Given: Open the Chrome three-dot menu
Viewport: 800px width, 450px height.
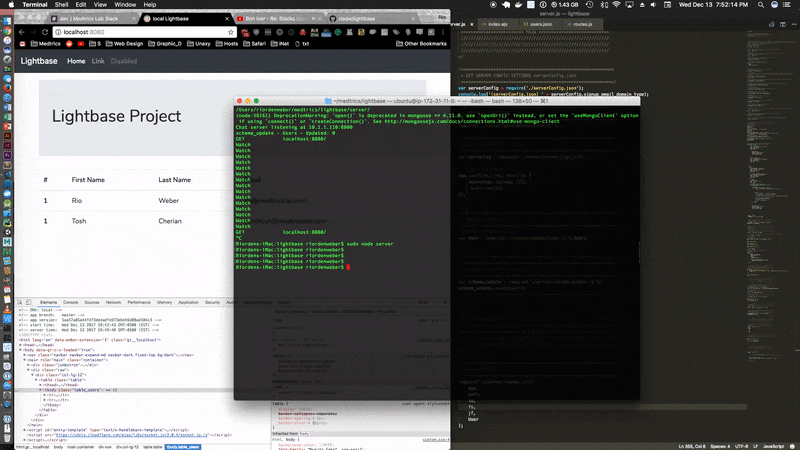Looking at the screenshot, I should tap(442, 32).
